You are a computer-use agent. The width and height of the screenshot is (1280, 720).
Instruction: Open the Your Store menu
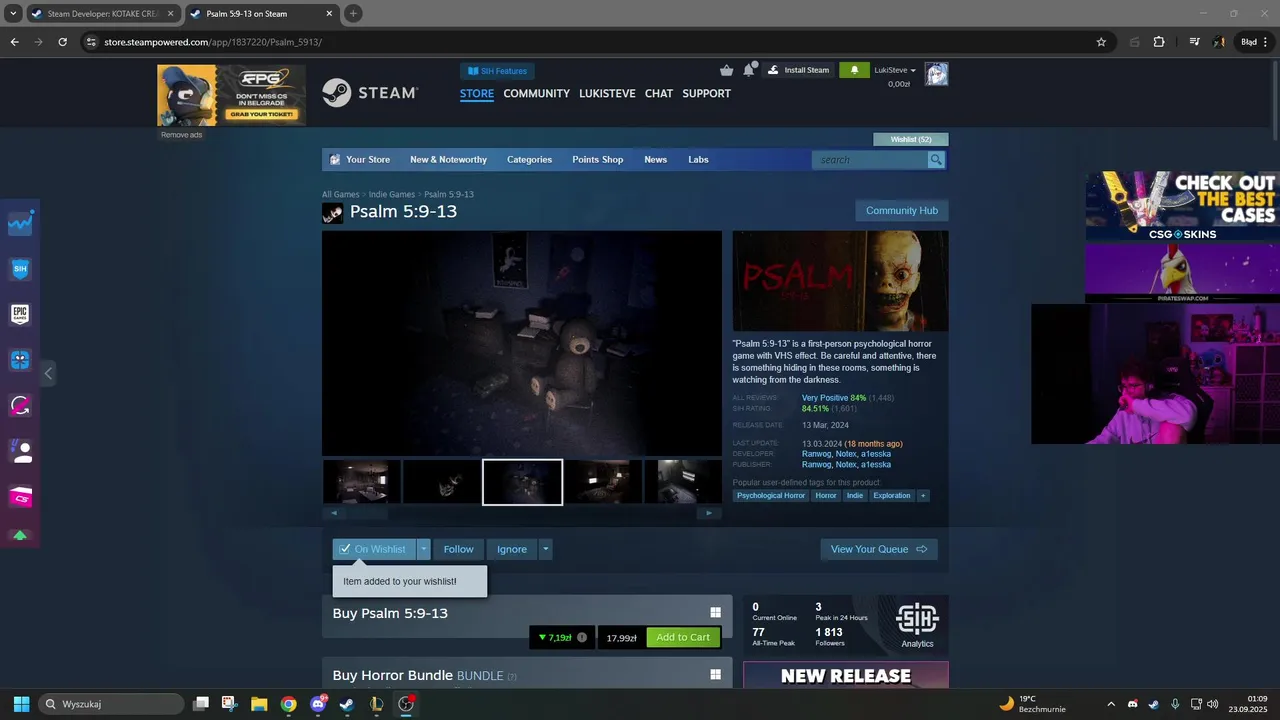click(368, 160)
